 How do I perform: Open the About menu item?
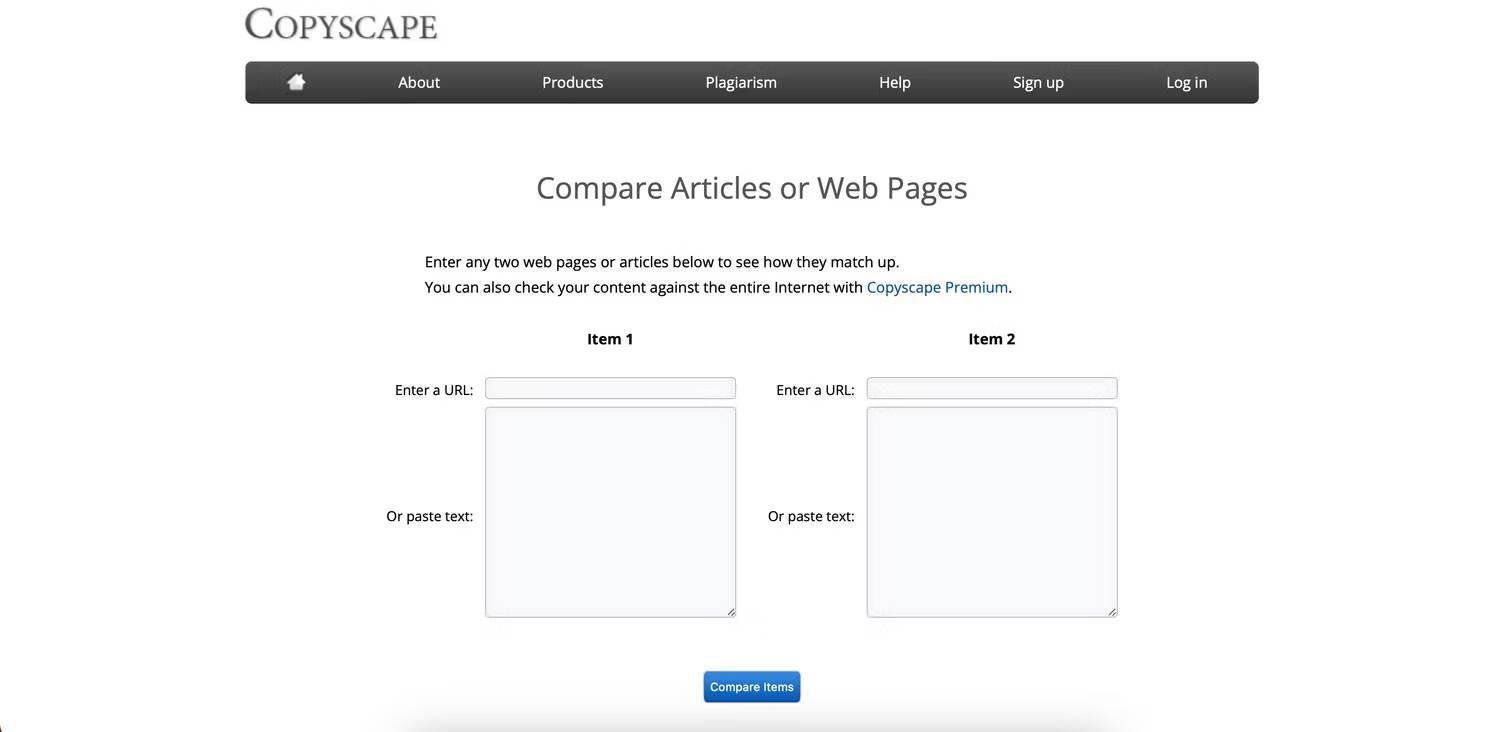419,82
